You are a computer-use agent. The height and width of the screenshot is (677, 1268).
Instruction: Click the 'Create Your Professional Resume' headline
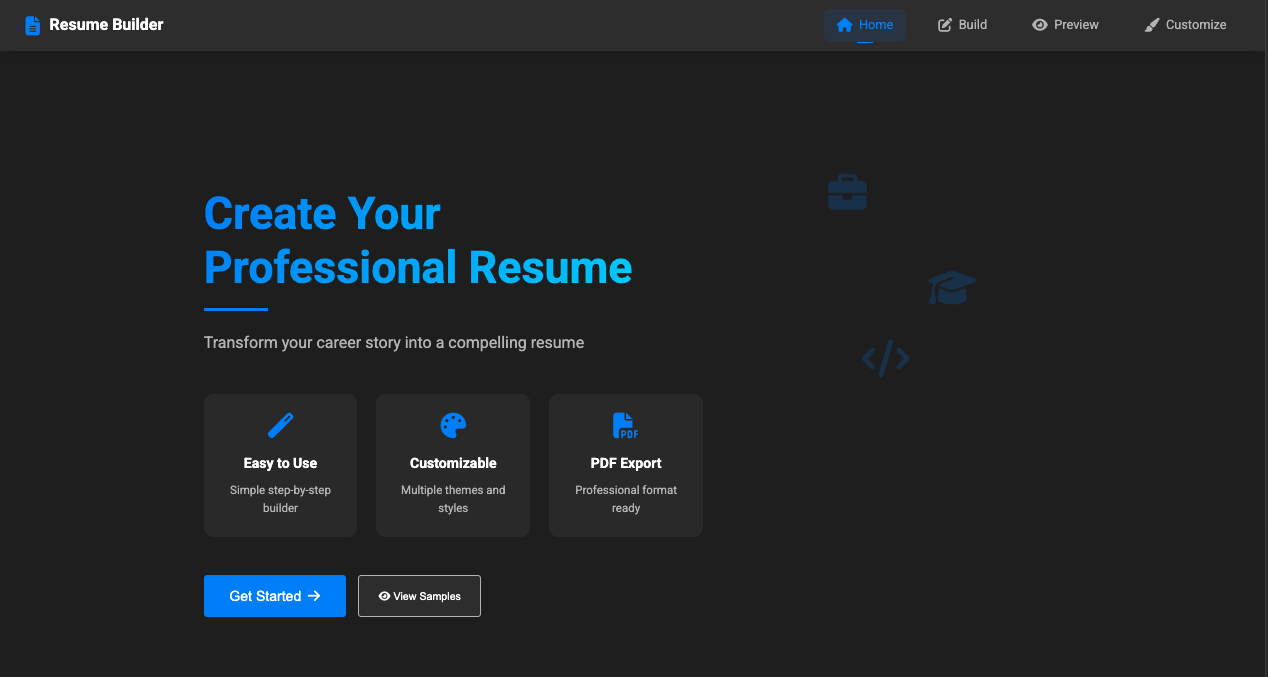418,241
